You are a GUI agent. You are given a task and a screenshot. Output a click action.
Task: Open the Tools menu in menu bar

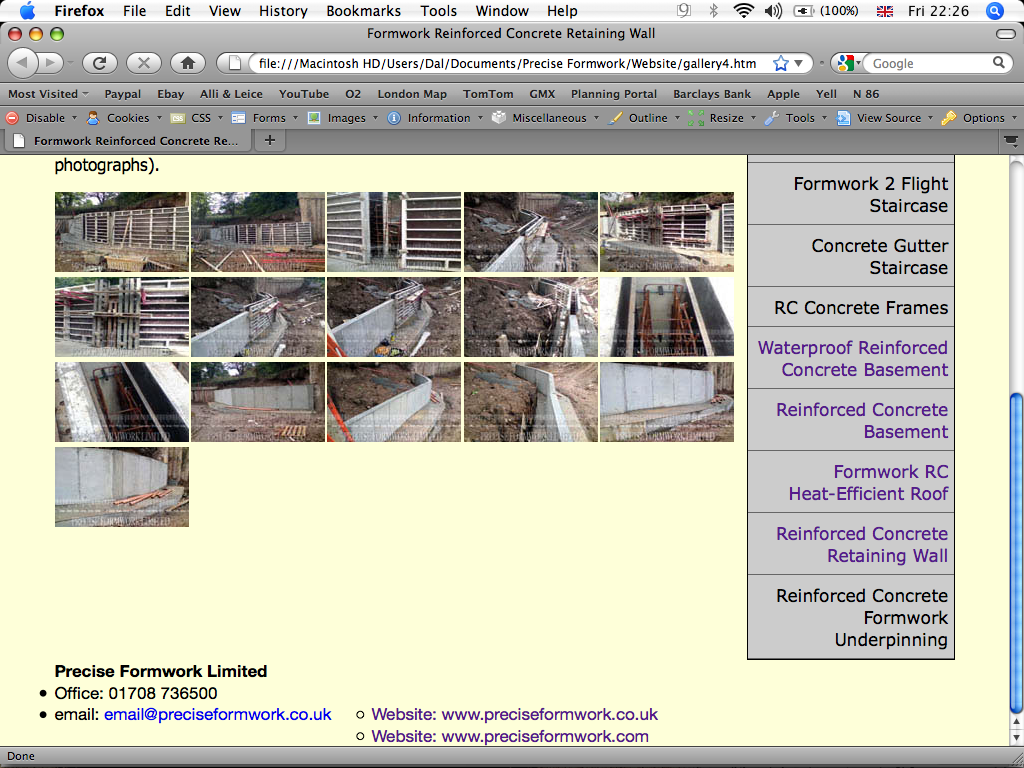pyautogui.click(x=438, y=11)
